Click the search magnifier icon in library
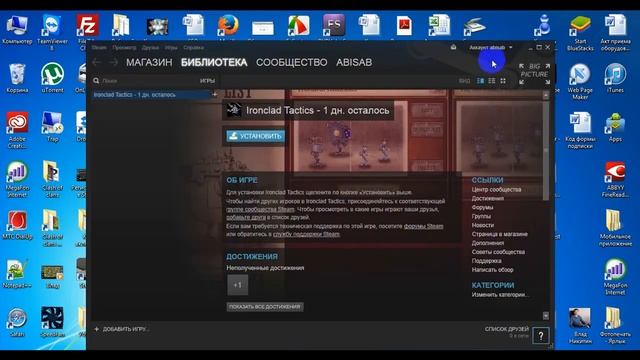 (96, 81)
